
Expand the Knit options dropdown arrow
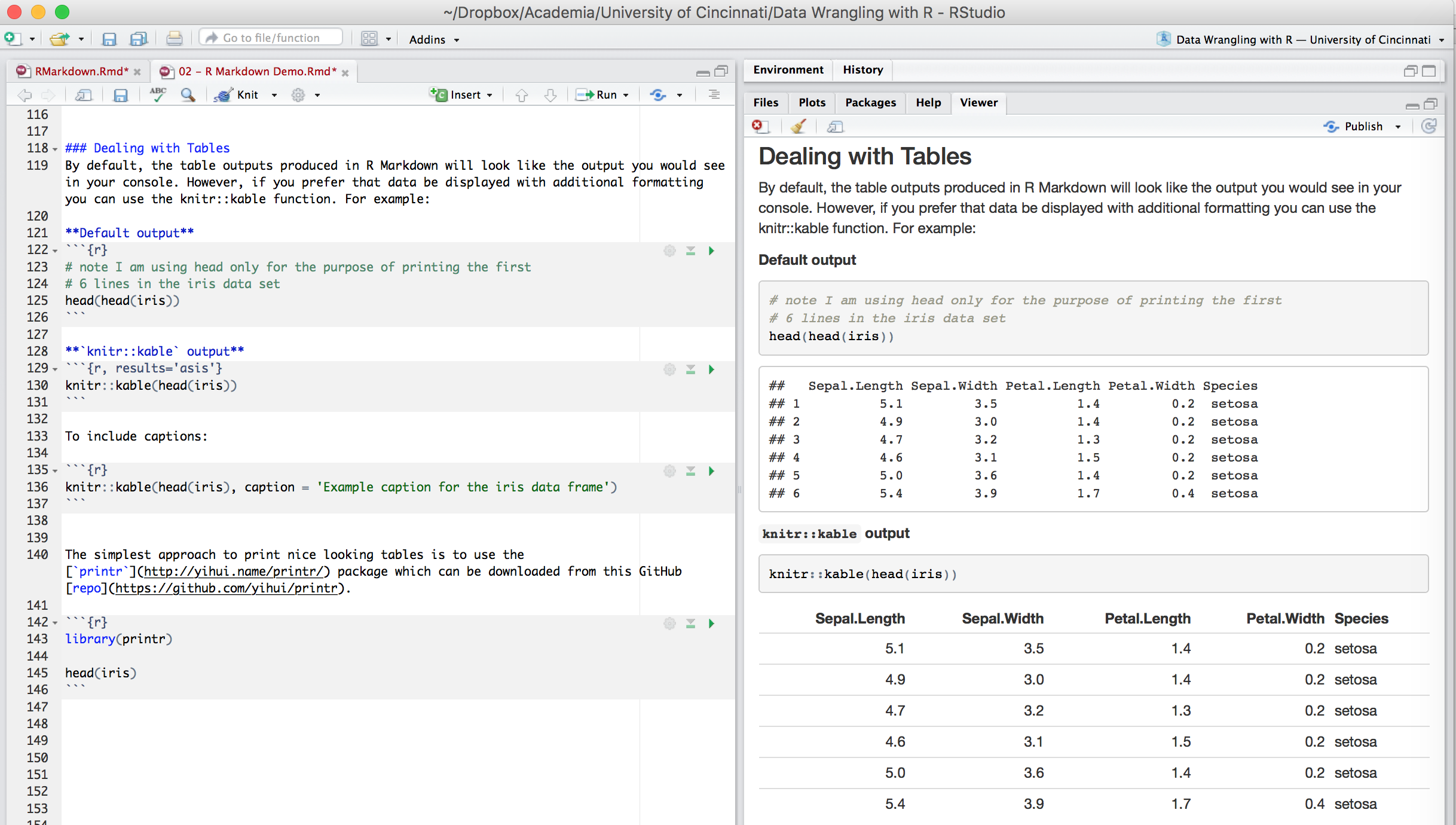[x=271, y=94]
